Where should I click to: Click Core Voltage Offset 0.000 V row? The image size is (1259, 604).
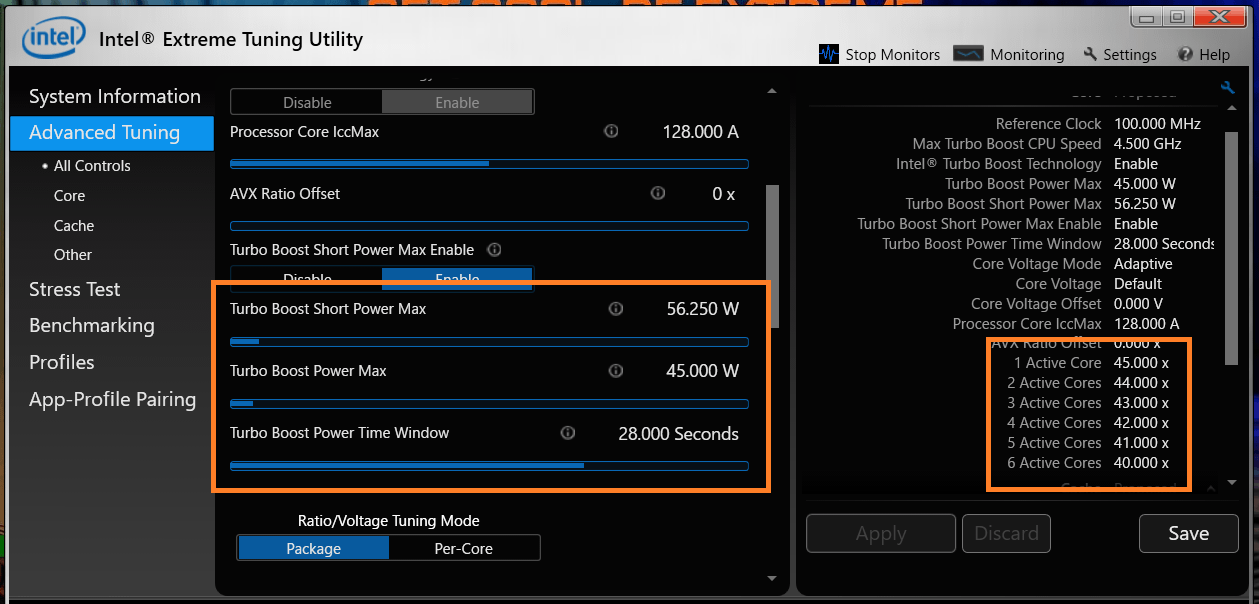point(1067,304)
